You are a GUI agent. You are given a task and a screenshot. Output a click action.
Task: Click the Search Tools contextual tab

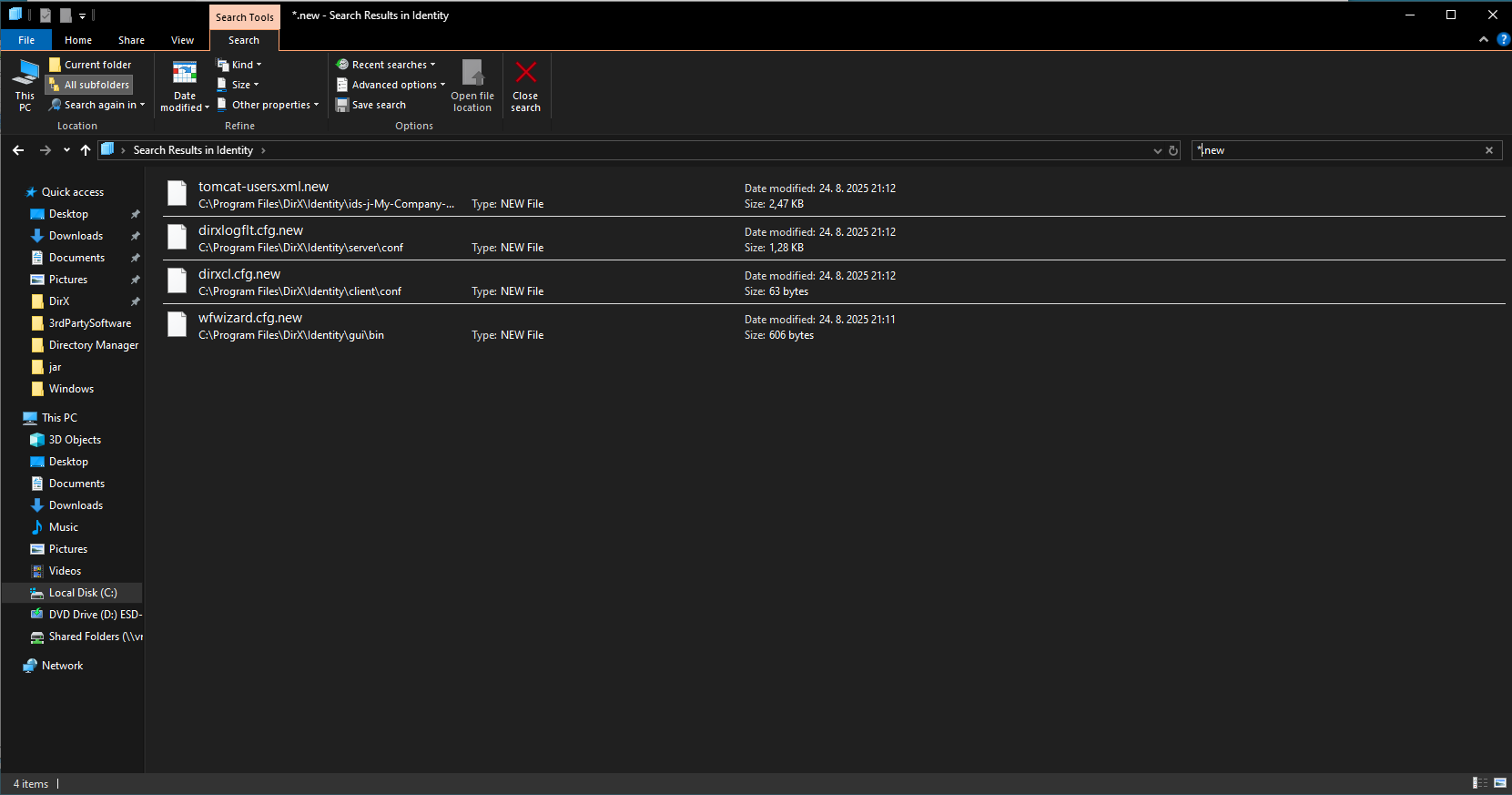(244, 16)
